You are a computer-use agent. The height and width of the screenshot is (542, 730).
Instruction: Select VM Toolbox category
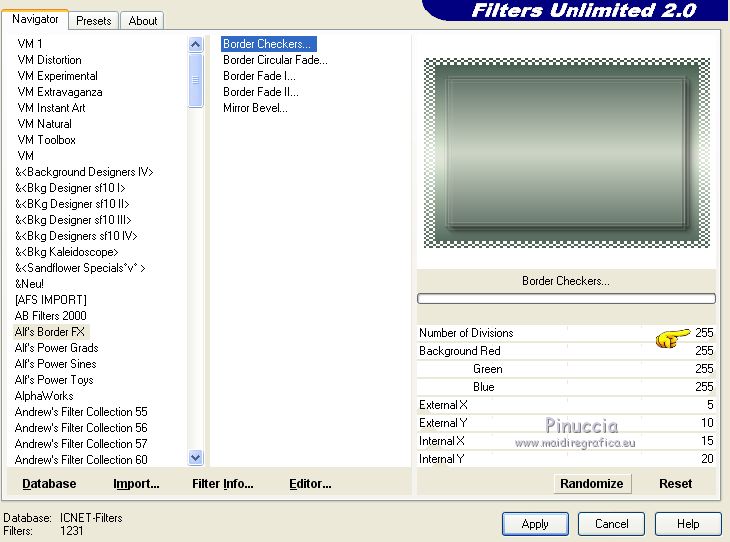46,140
